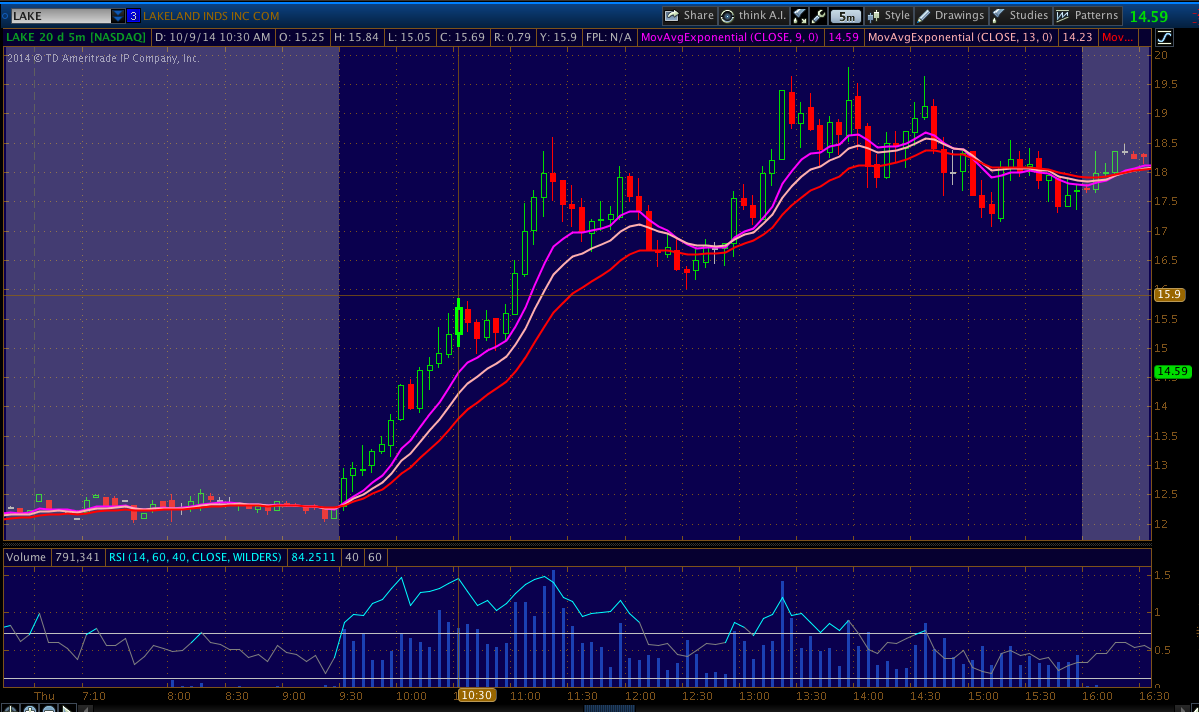Click the 10:30 time axis marker
The width and height of the screenshot is (1199, 712).
pyautogui.click(x=475, y=695)
